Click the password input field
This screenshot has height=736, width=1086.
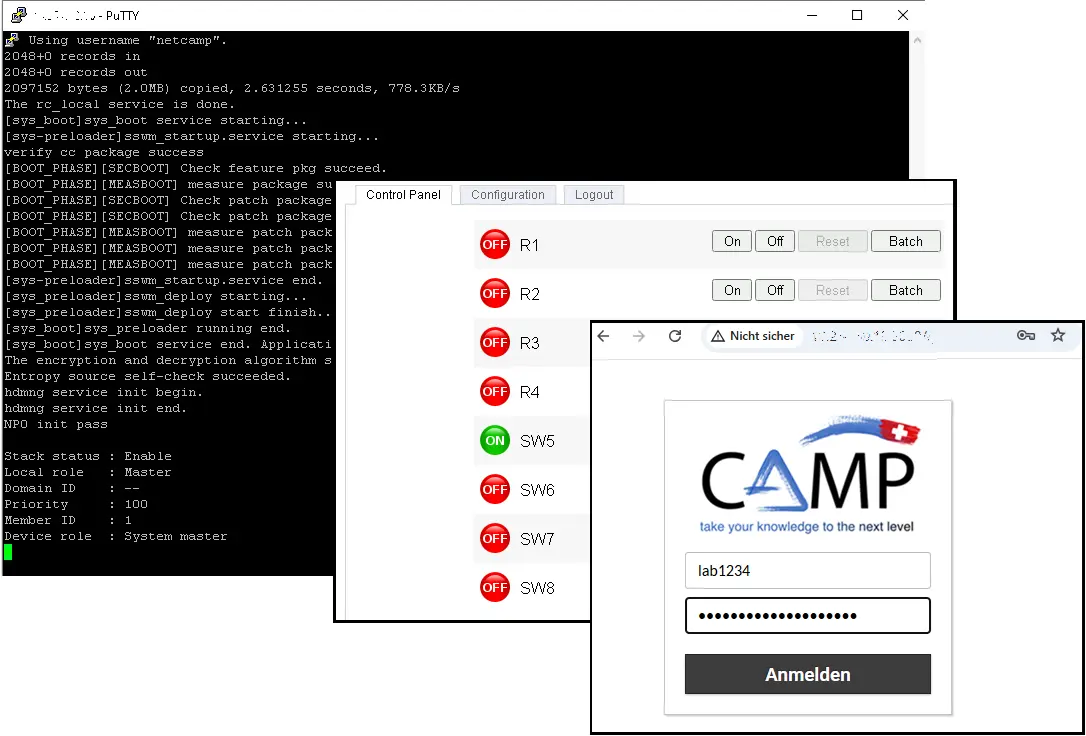[807, 615]
